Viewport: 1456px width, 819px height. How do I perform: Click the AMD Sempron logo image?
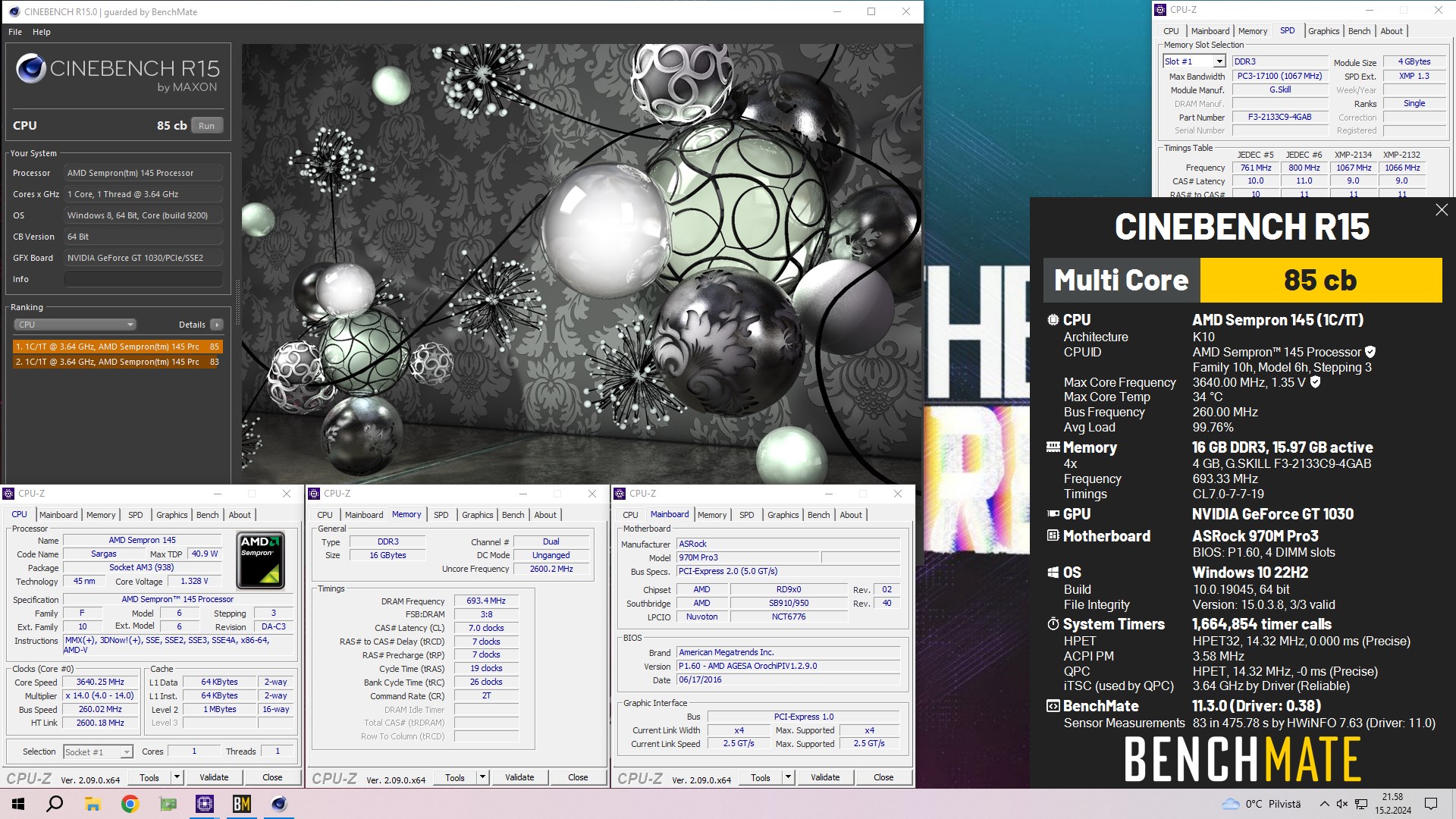click(260, 560)
